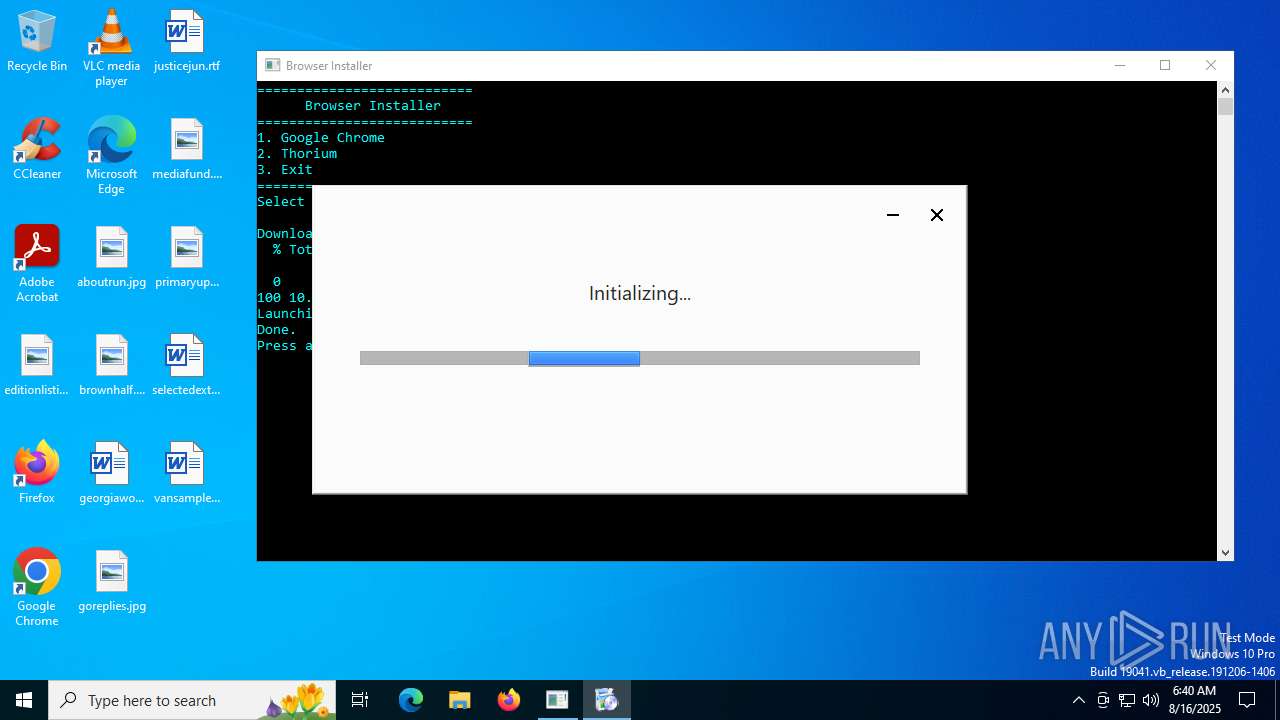The height and width of the screenshot is (720, 1280).
Task: Launch VLC media player shortcut
Action: pos(111,48)
